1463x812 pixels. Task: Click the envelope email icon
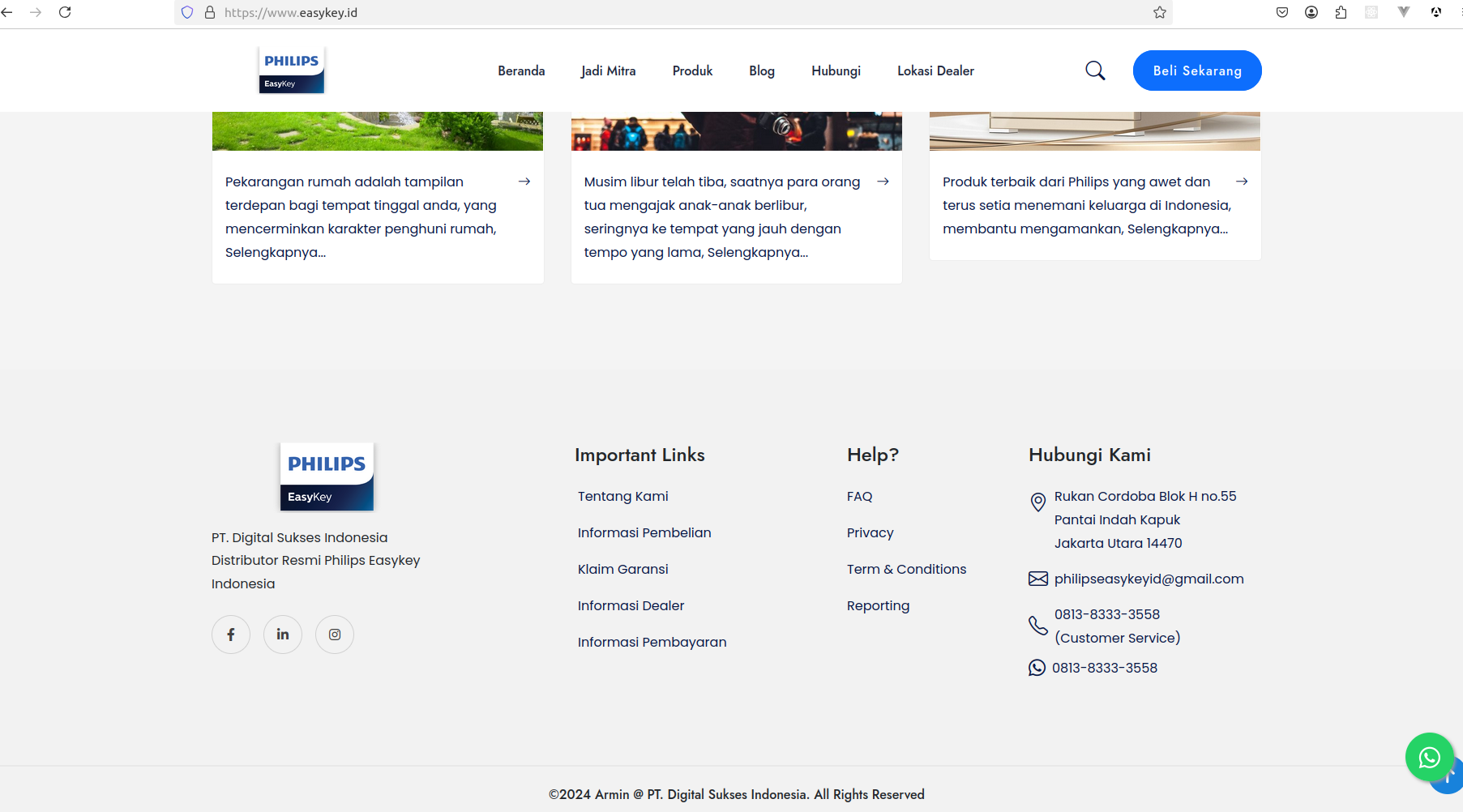1038,579
